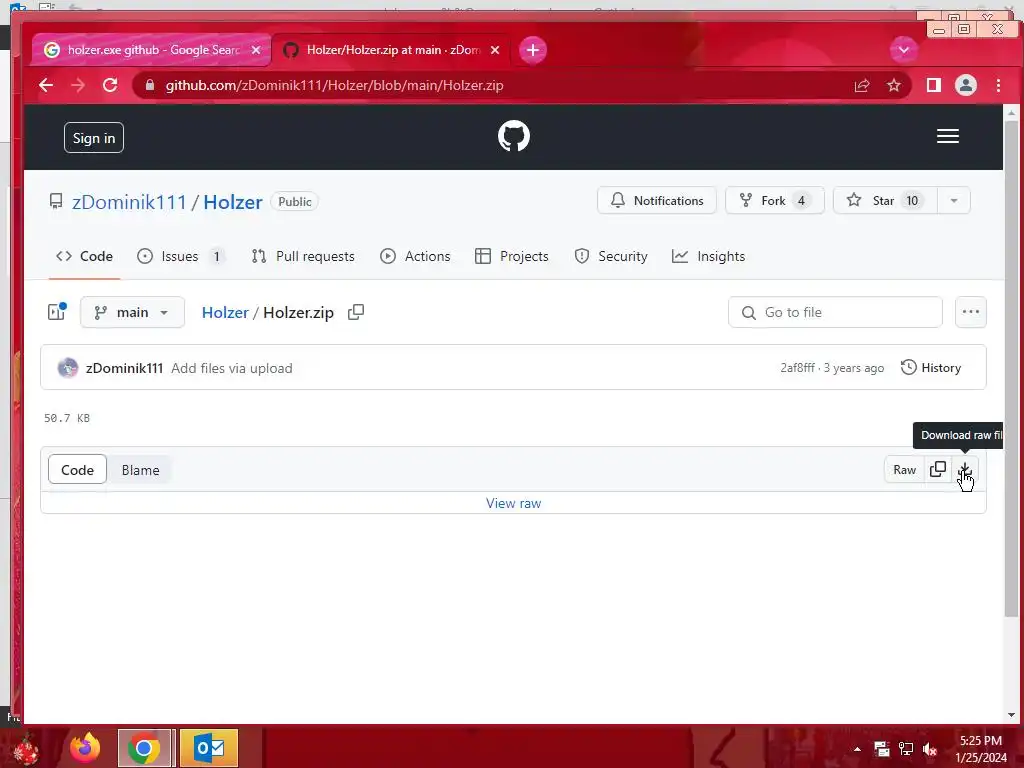Screen dimensions: 1024x768
Task: Click the page vertical scrollbar
Action: (x=1011, y=368)
